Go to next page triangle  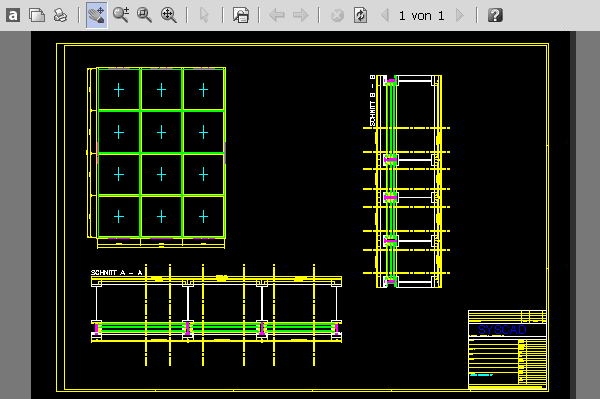460,16
